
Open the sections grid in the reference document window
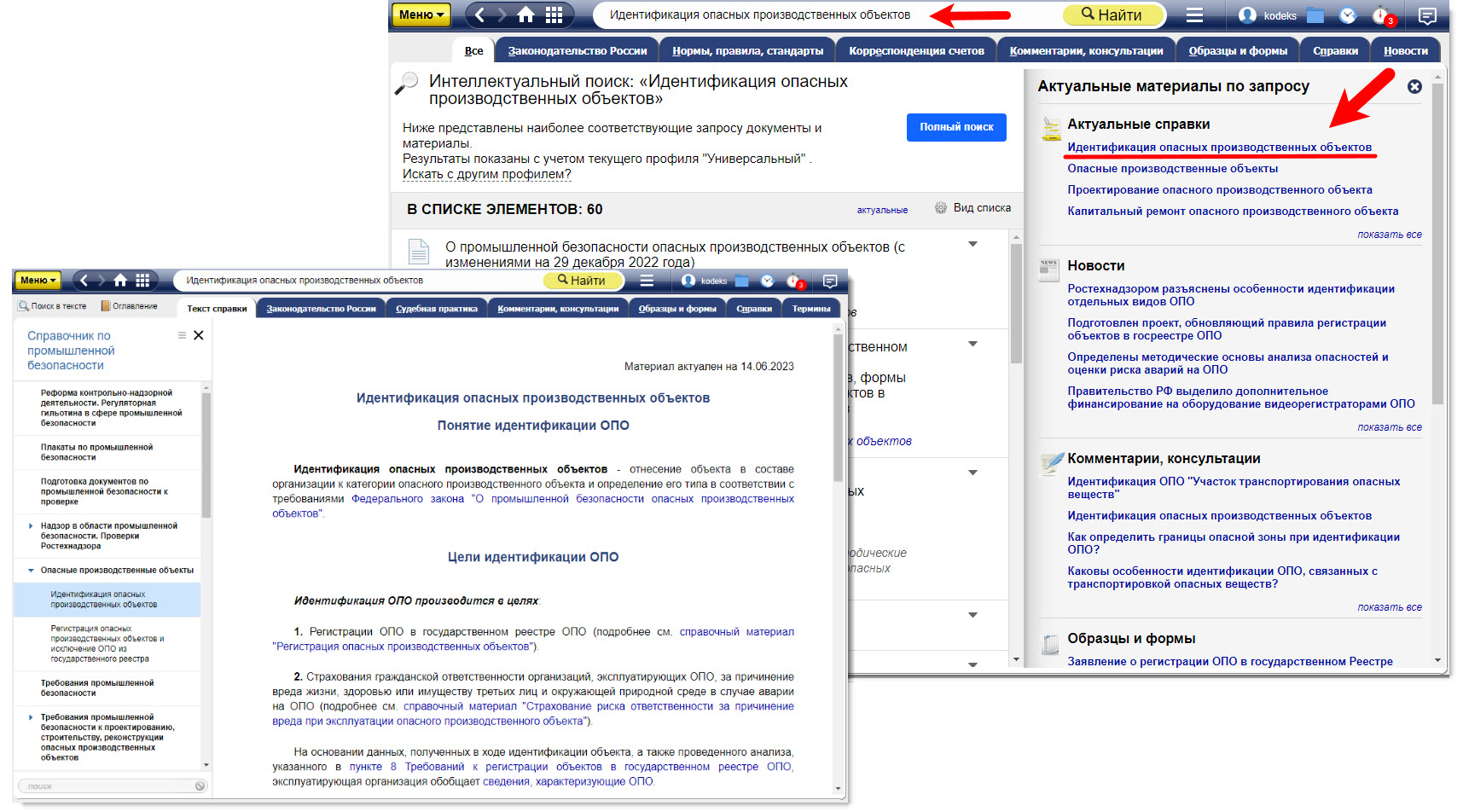(x=142, y=280)
